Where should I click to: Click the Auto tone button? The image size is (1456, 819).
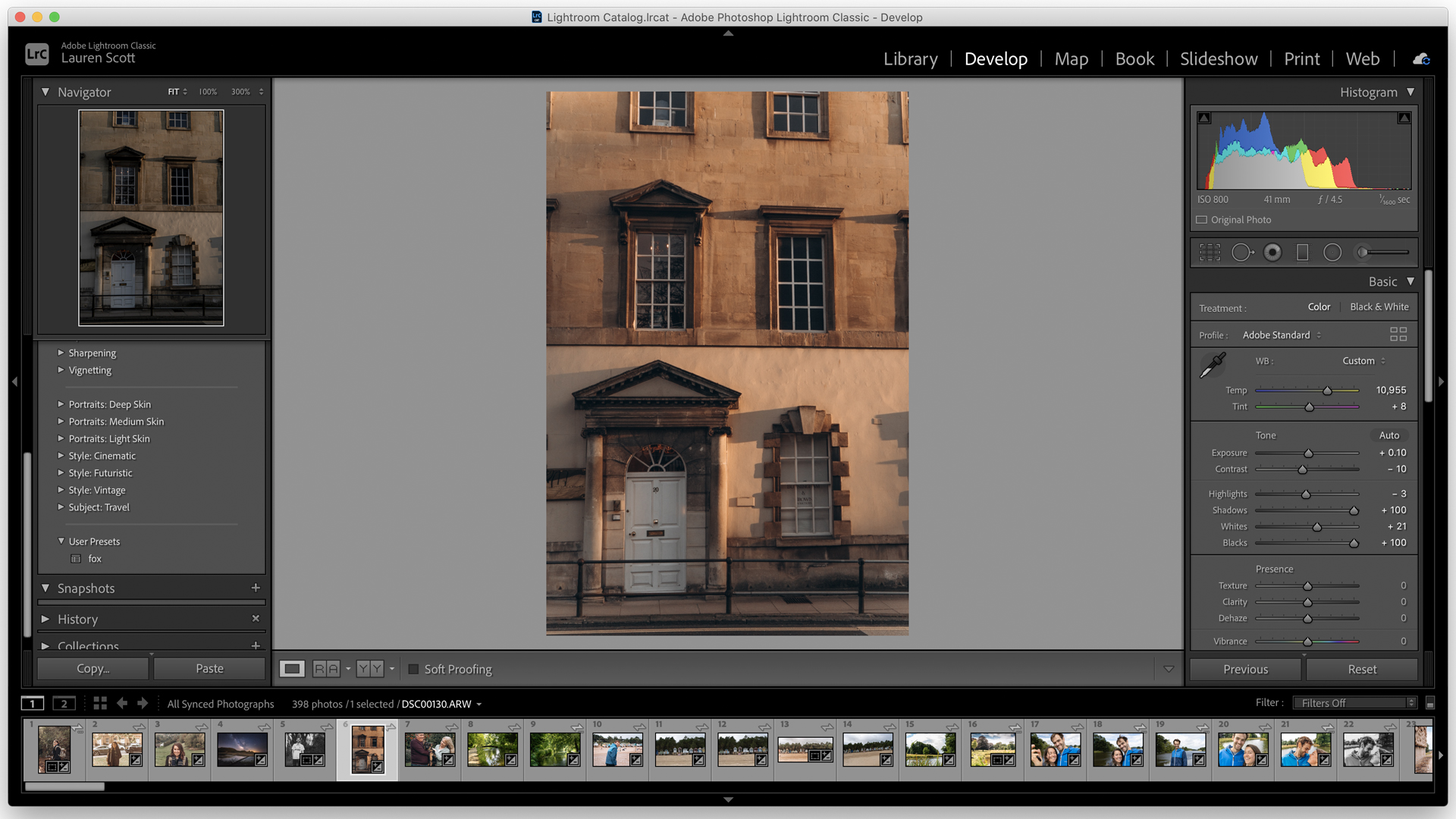tap(1389, 434)
